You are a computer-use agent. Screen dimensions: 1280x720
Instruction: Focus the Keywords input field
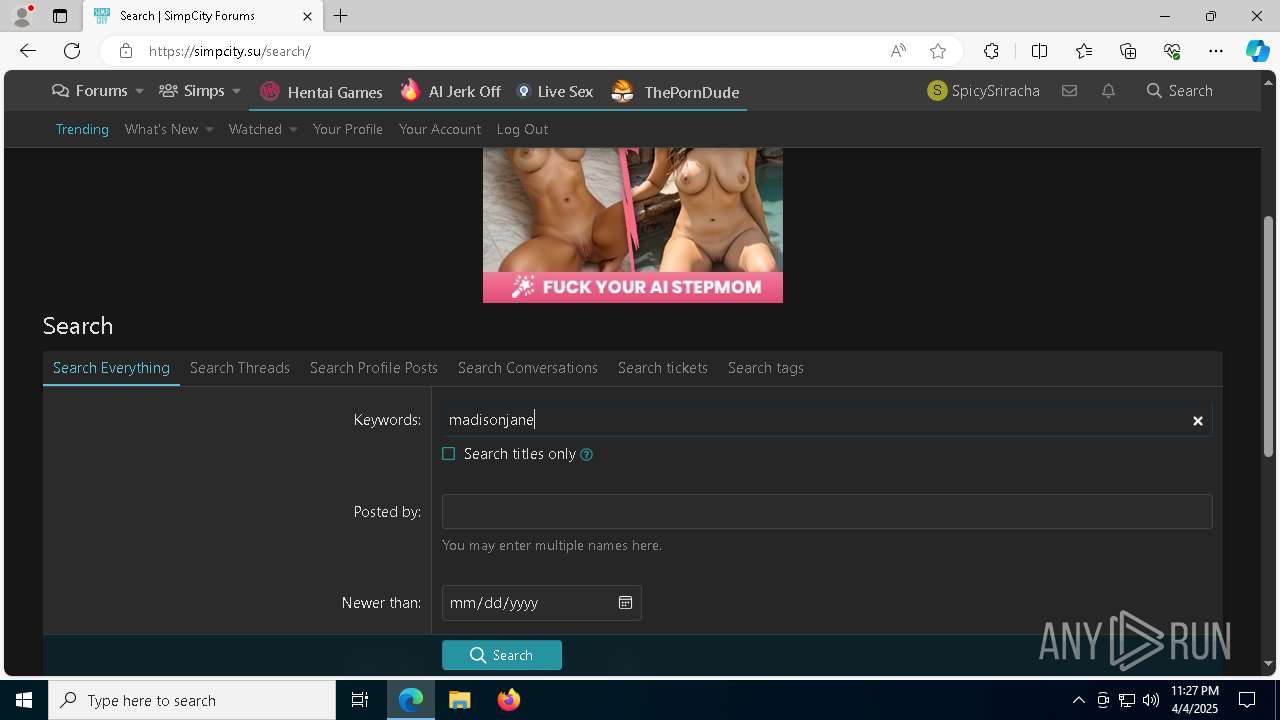click(x=827, y=420)
